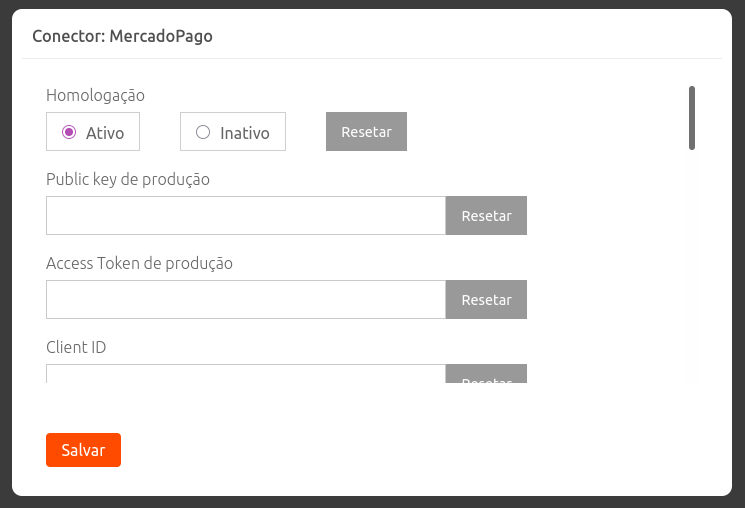Viewport: 745px width, 508px height.
Task: Click the Public key de produção label
Action: pos(128,180)
